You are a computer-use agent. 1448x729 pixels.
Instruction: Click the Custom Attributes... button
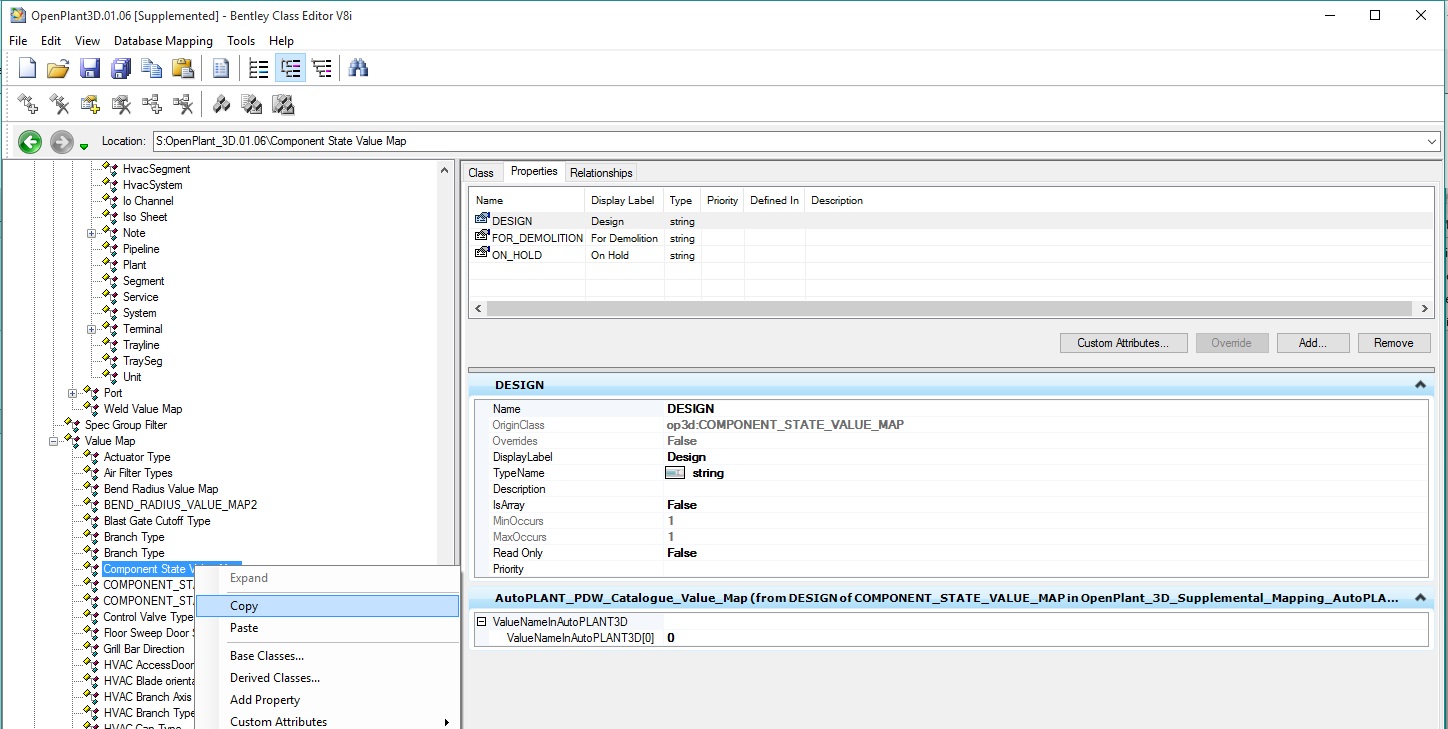1123,343
